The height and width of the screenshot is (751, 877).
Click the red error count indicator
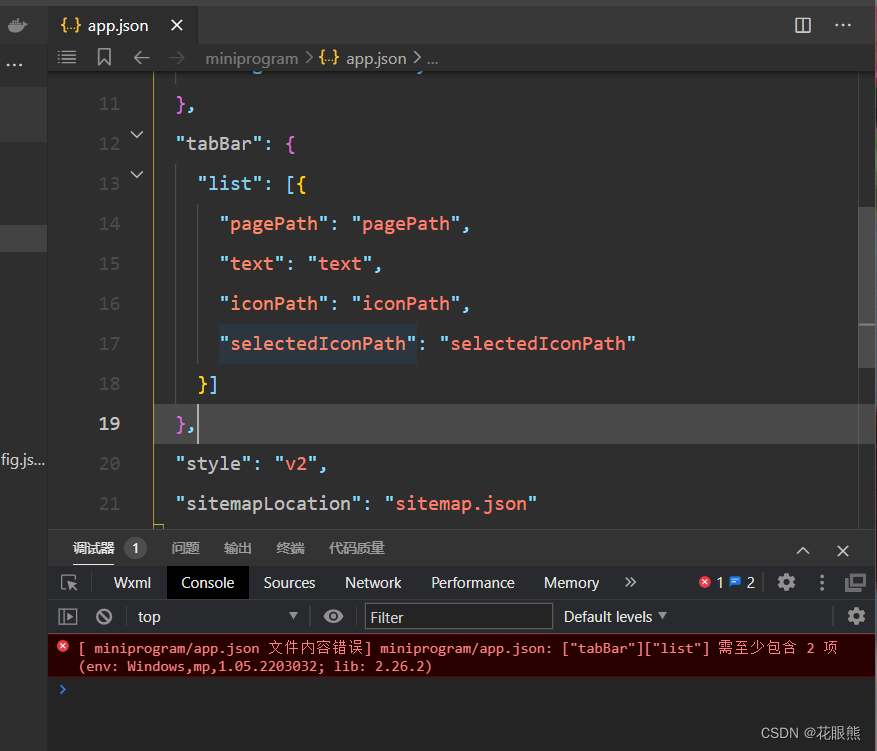pyautogui.click(x=711, y=583)
